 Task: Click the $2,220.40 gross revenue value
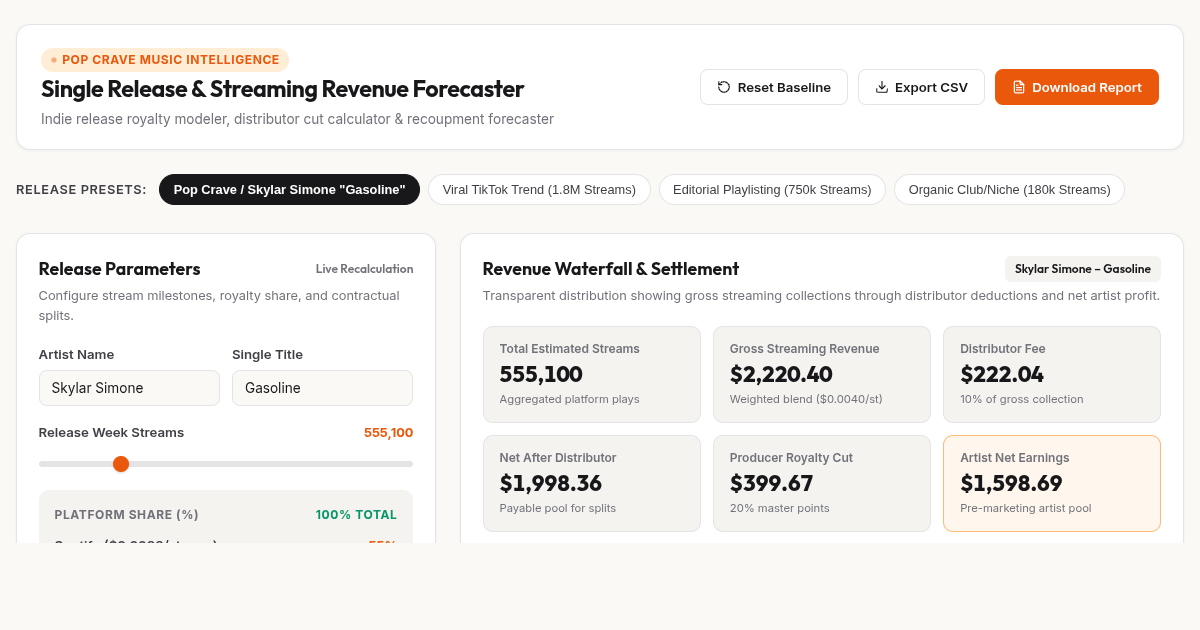coord(783,375)
